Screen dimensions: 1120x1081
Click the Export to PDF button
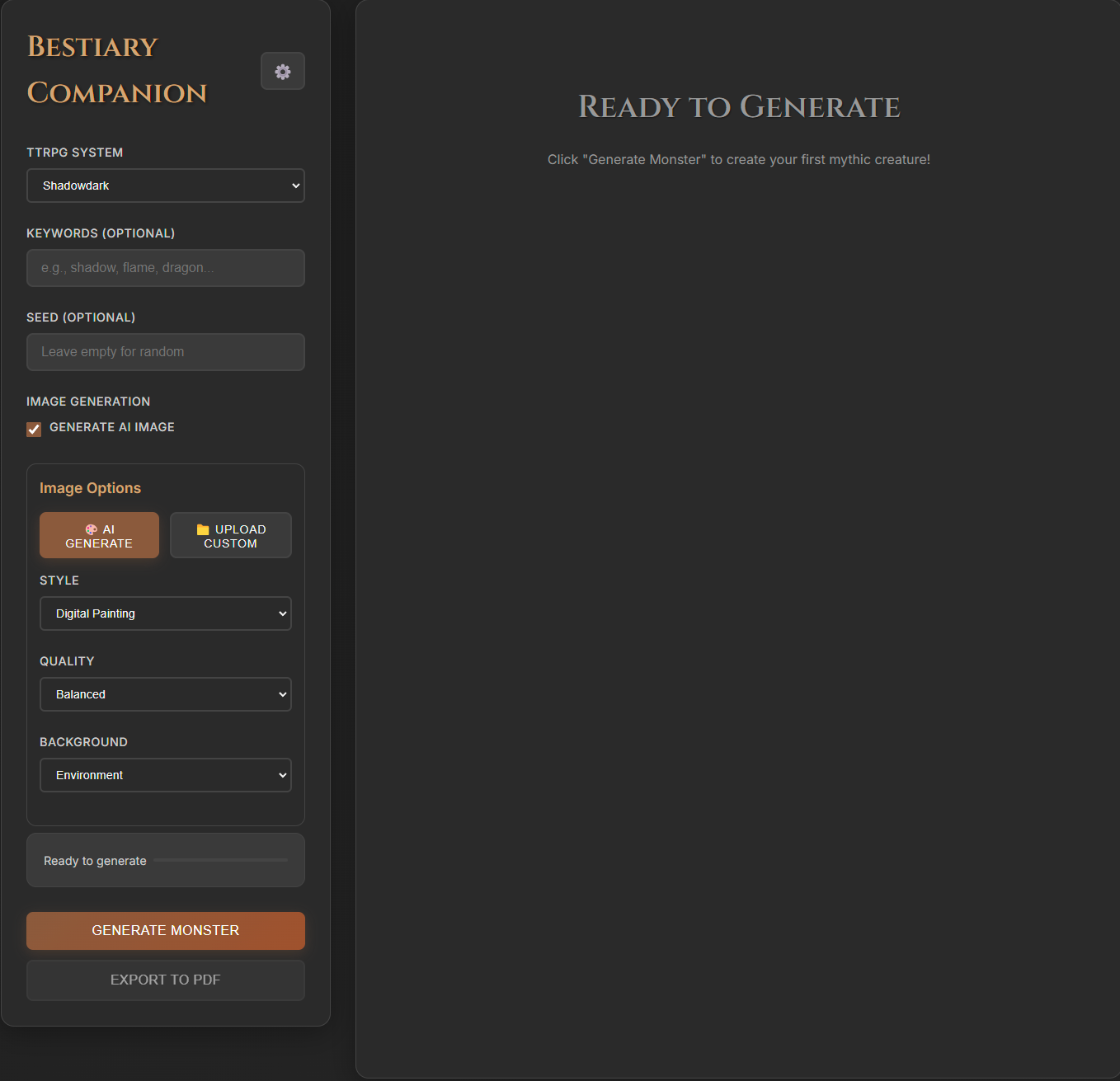click(165, 980)
